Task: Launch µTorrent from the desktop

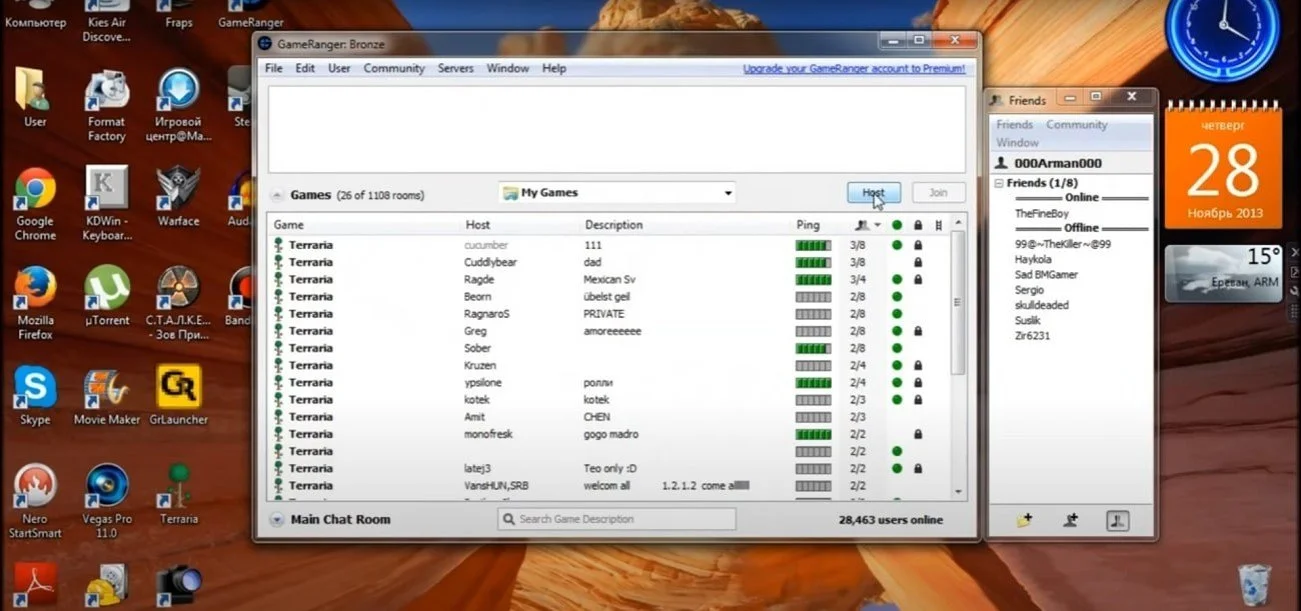Action: [106, 296]
